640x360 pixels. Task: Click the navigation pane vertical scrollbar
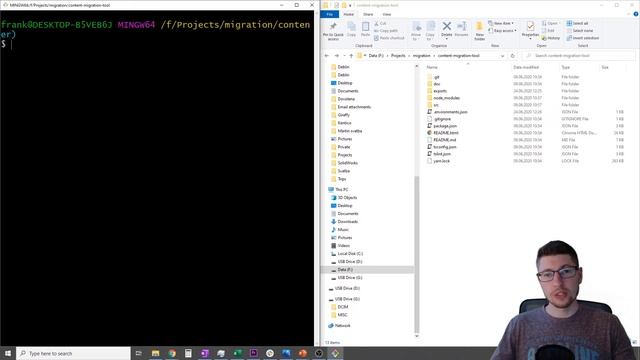click(x=417, y=255)
